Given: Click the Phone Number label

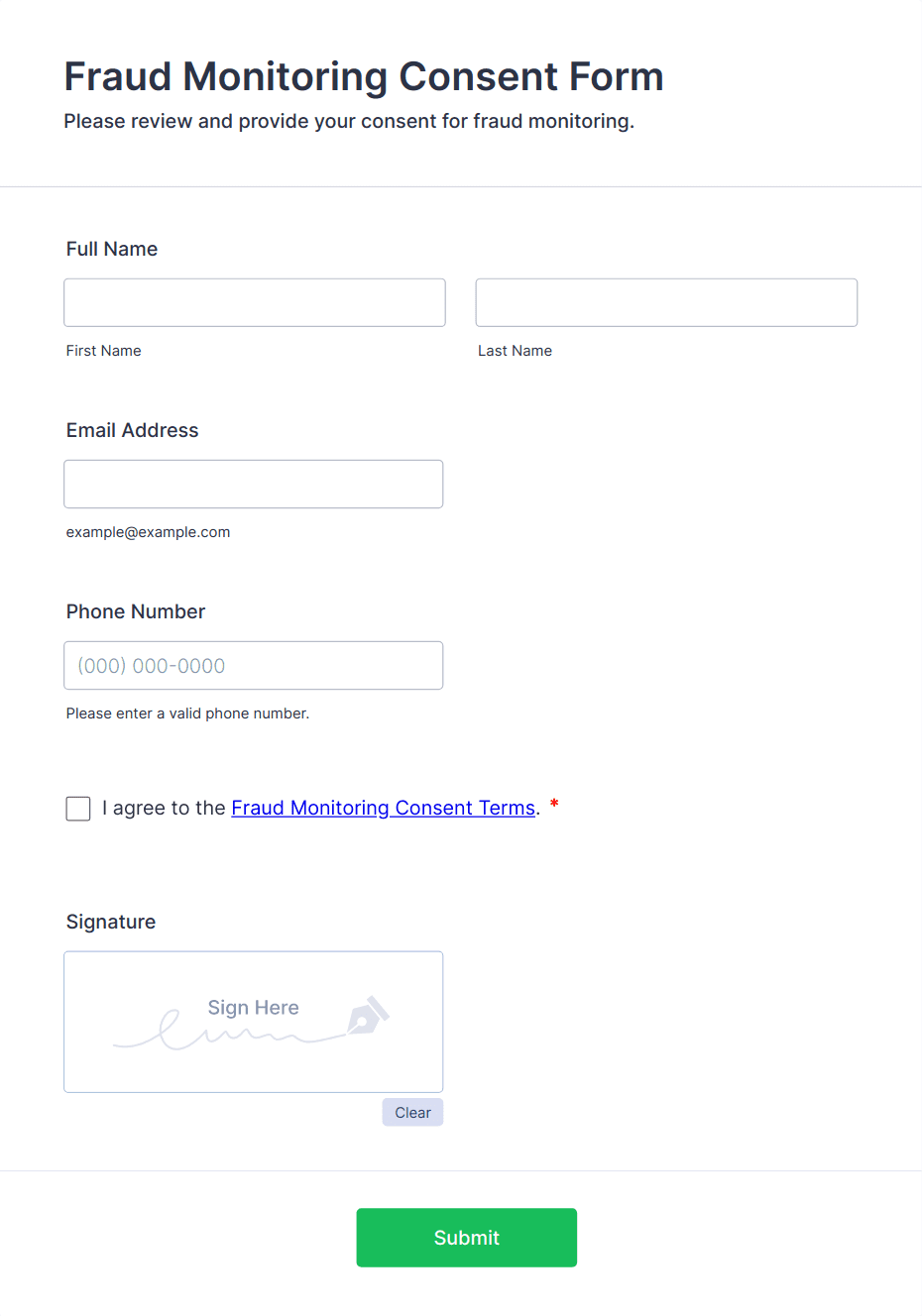Looking at the screenshot, I should 136,611.
